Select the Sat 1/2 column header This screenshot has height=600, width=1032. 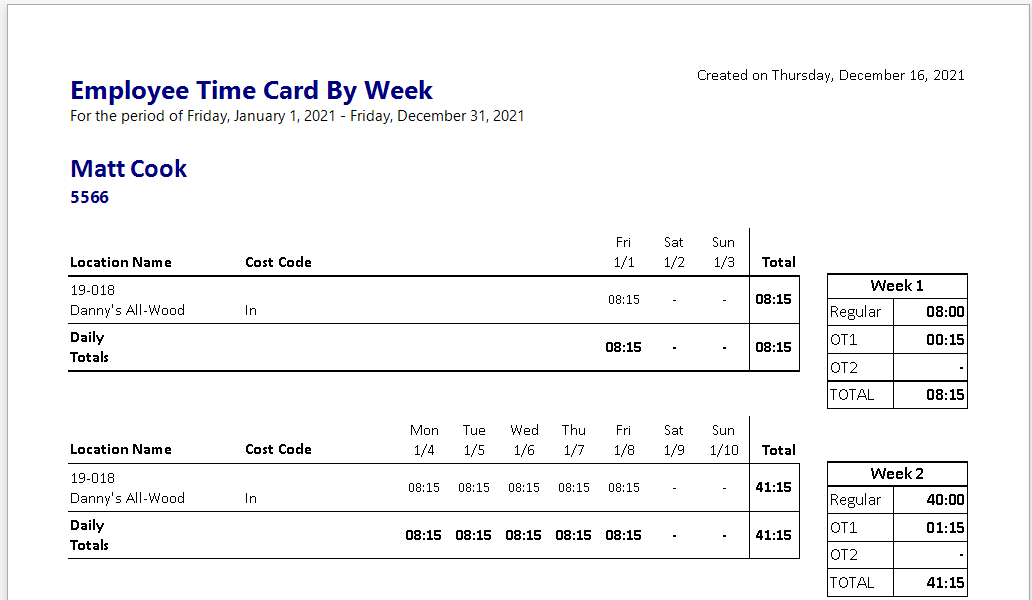[674, 252]
